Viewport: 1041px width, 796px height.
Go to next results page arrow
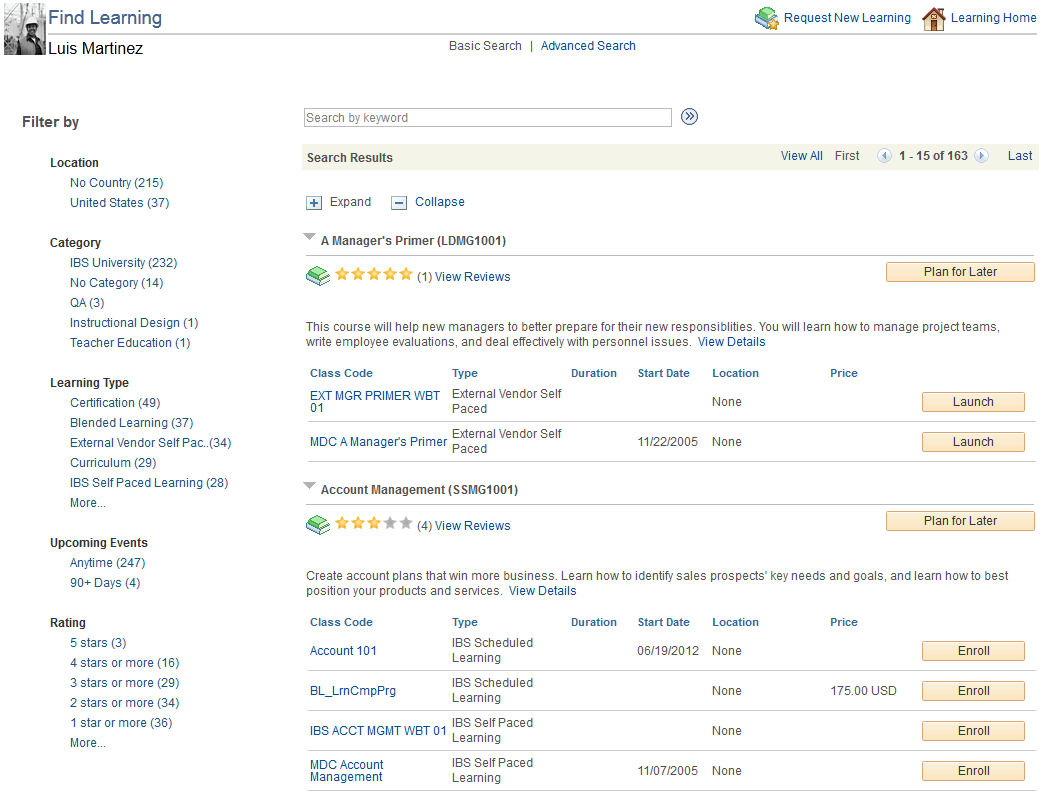[x=981, y=156]
